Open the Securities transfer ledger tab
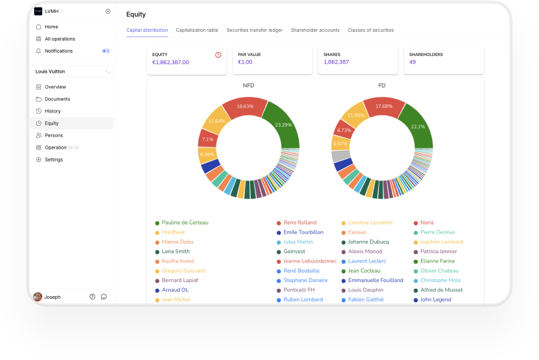This screenshot has height=360, width=539. [254, 30]
